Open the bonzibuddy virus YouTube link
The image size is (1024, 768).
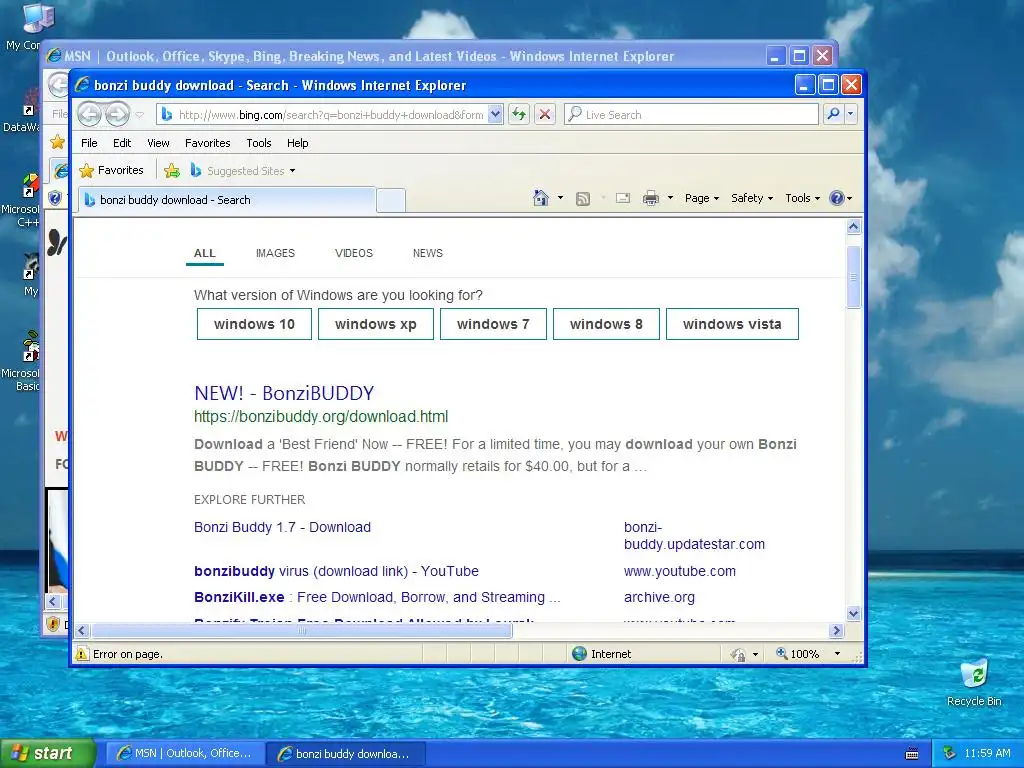(336, 571)
